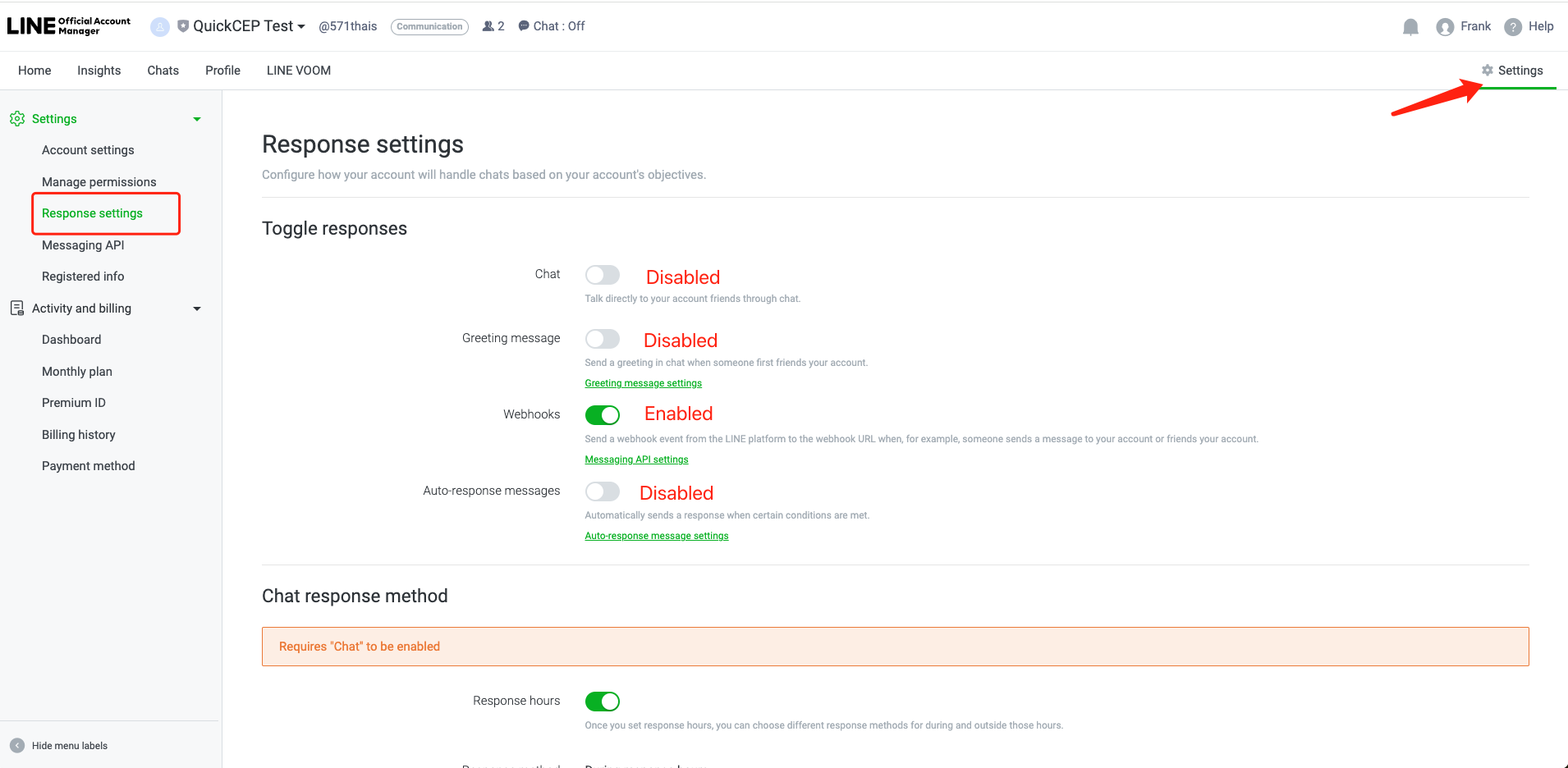Click the sidebar Settings gear icon

click(17, 119)
